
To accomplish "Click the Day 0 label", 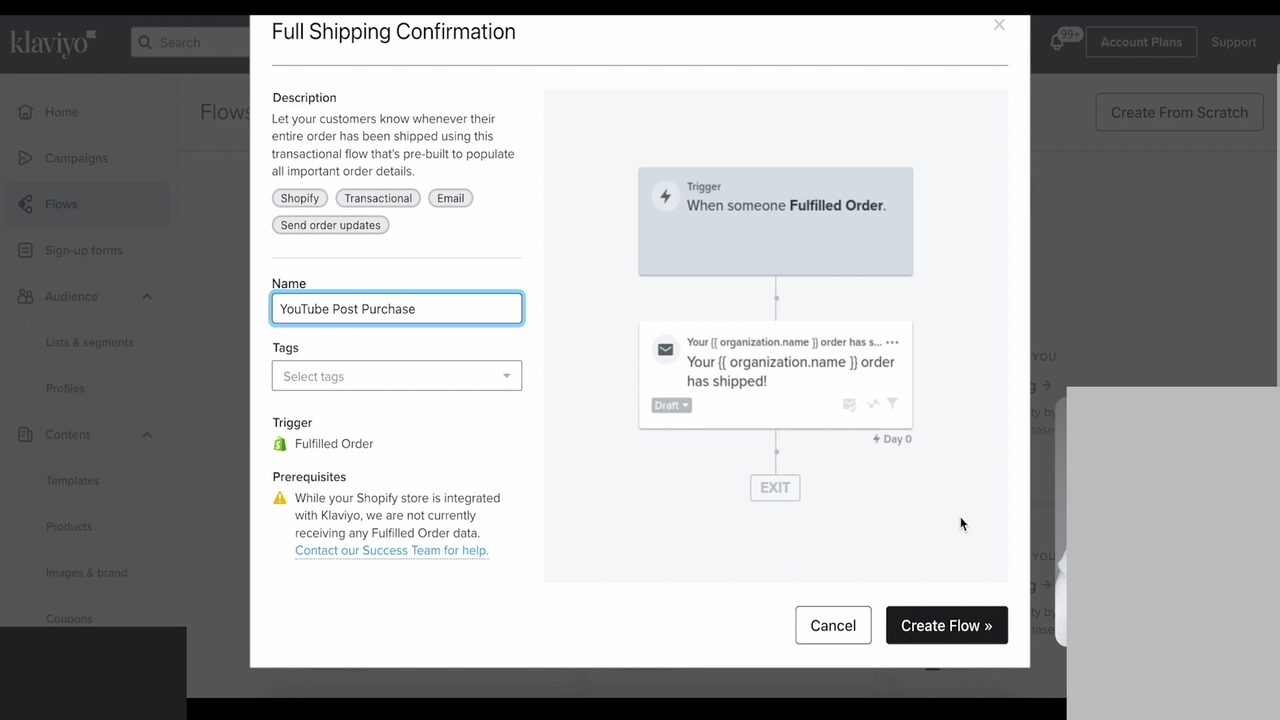I will [892, 439].
